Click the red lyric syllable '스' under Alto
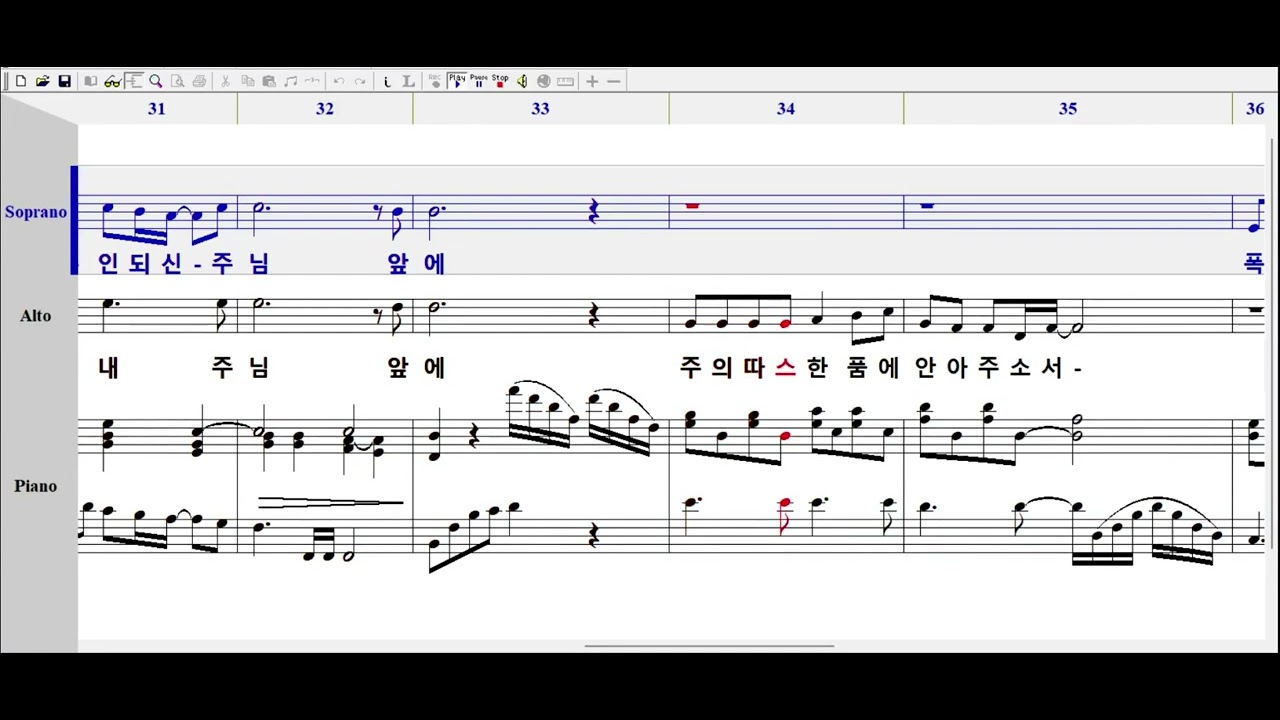 coord(785,368)
